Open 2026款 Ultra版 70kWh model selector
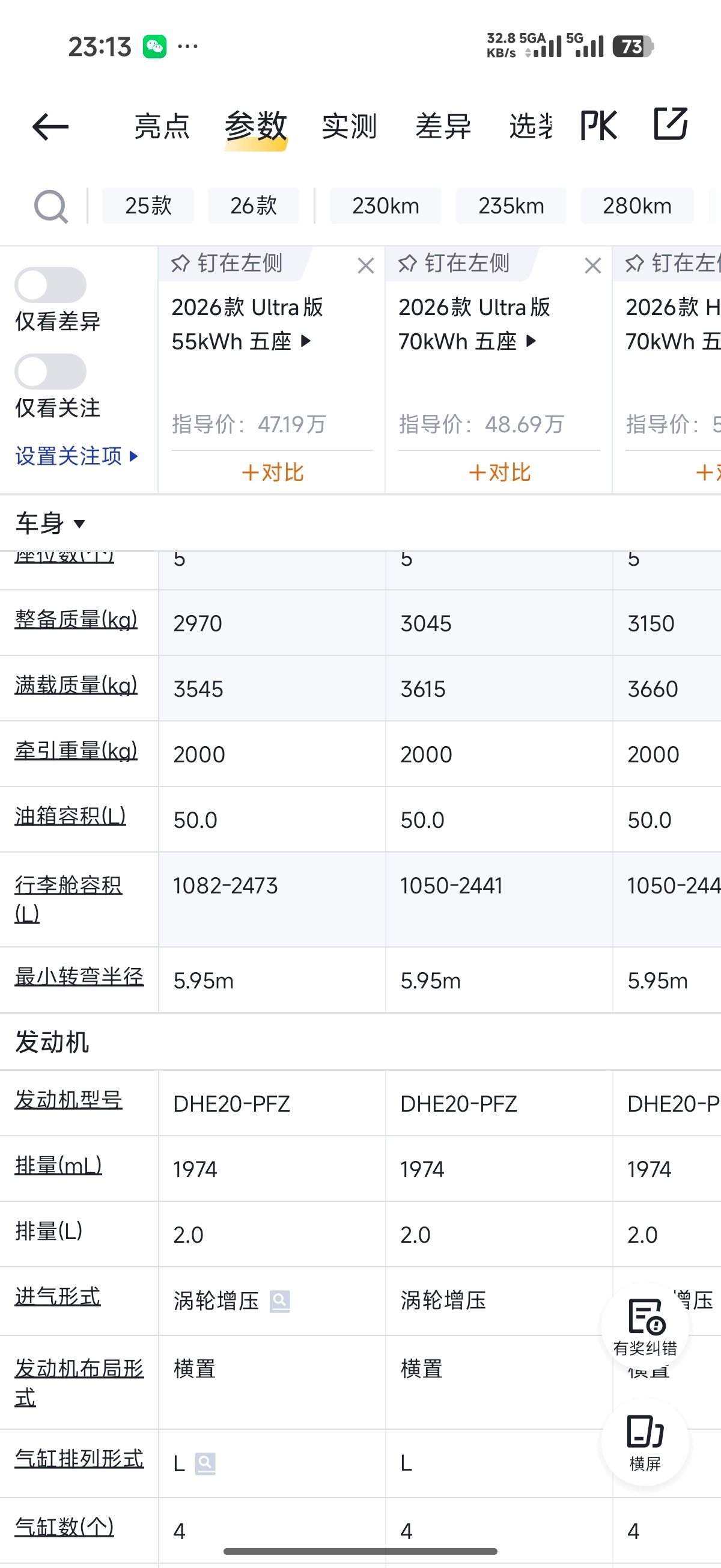The height and width of the screenshot is (1568, 721). 475,325
